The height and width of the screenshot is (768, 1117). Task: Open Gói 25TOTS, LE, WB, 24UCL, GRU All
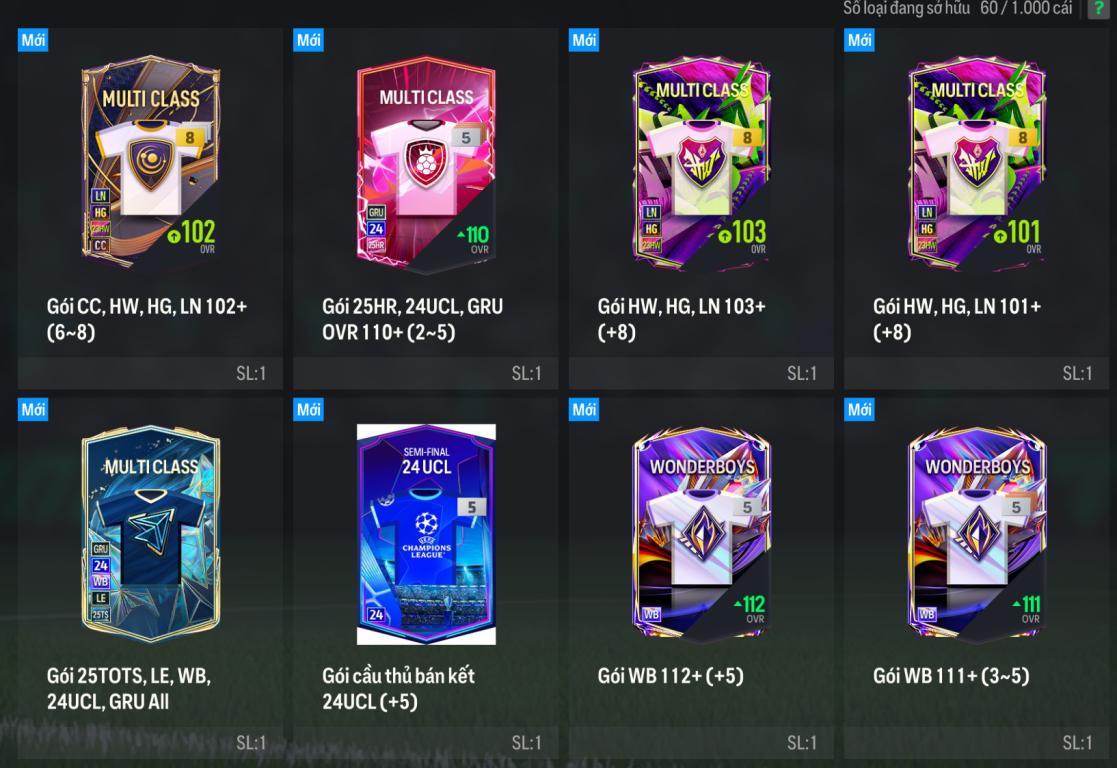pos(129,688)
